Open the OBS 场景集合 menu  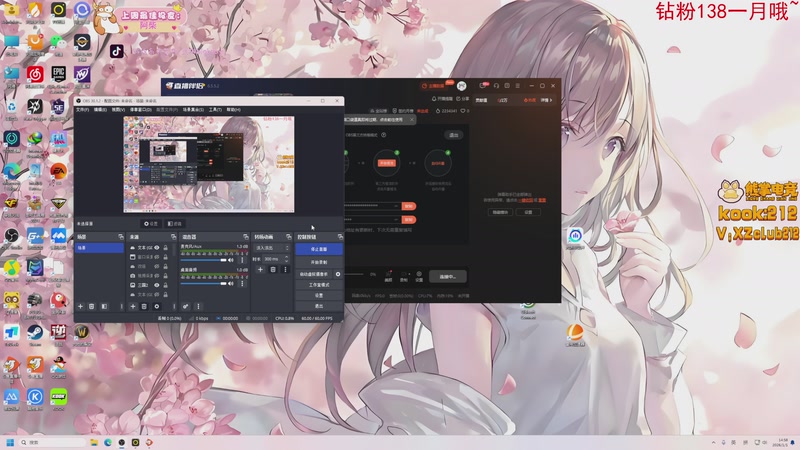pos(193,110)
